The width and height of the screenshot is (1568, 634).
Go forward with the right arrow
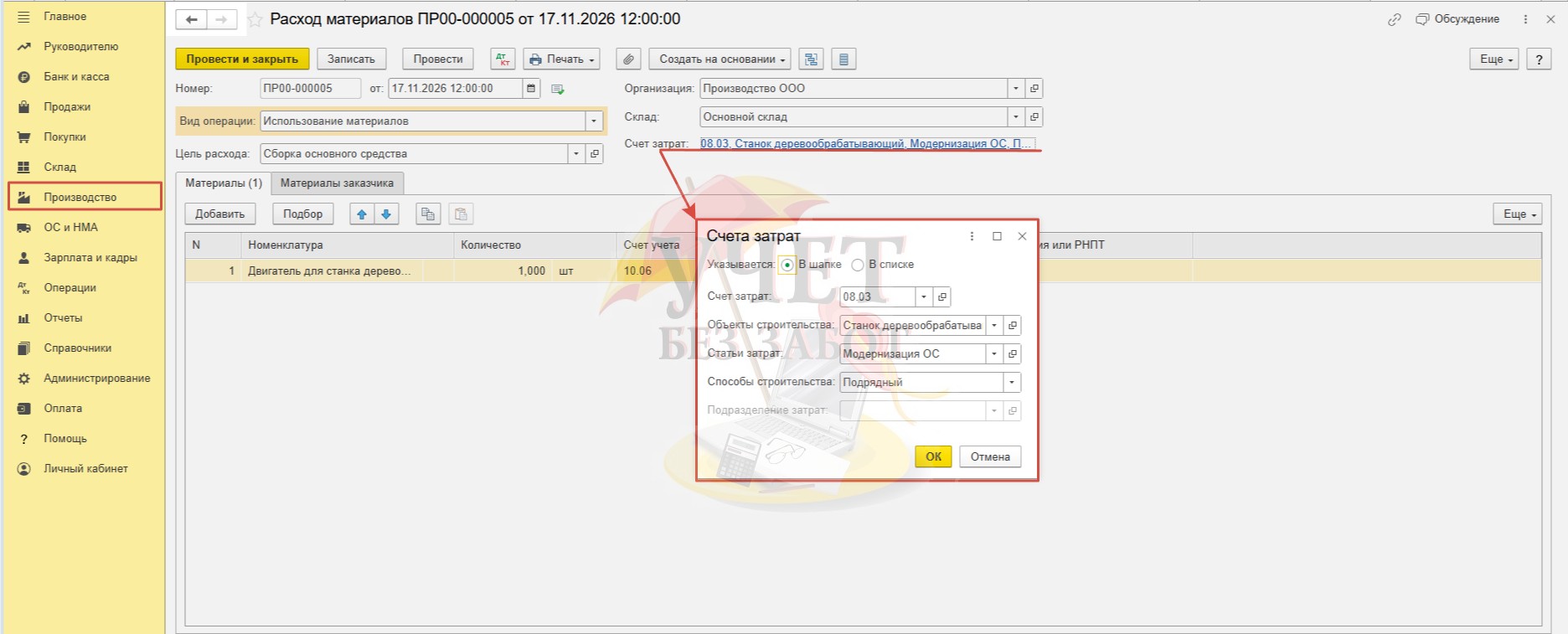click(x=221, y=19)
